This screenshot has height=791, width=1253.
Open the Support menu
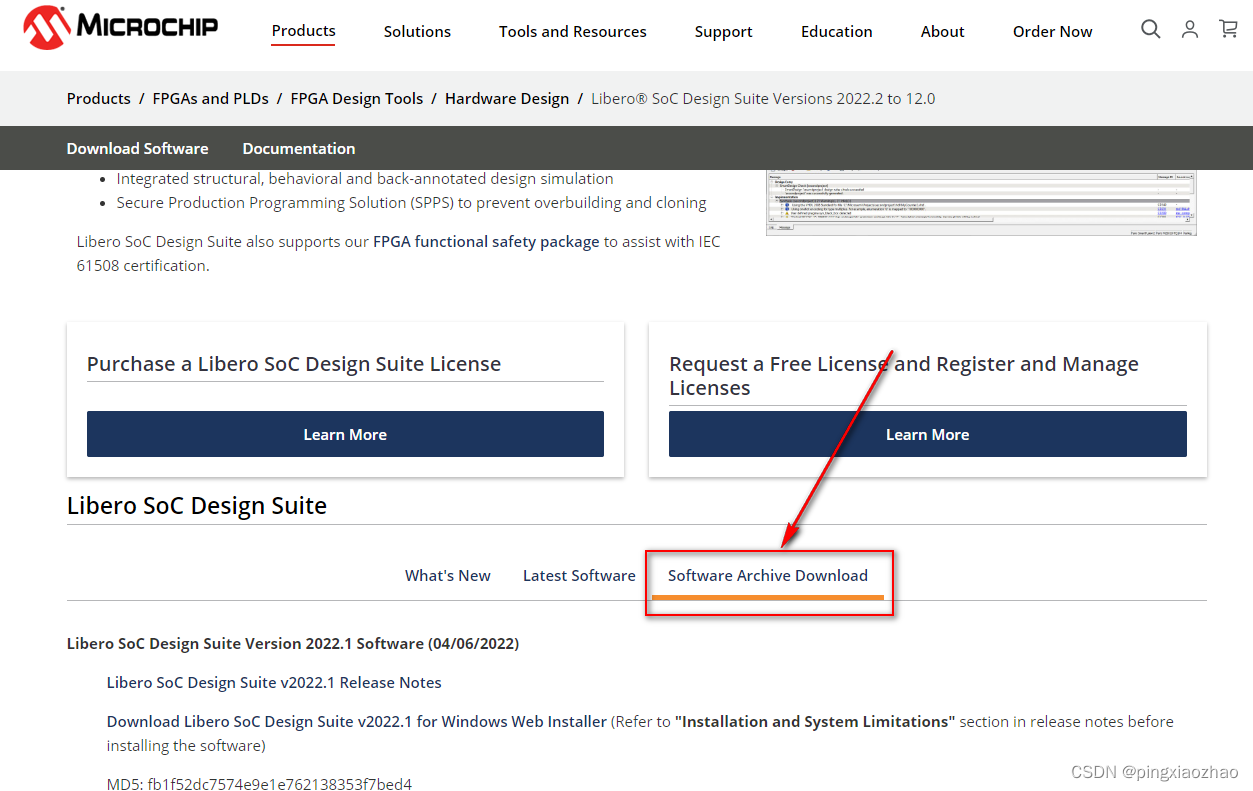point(723,32)
